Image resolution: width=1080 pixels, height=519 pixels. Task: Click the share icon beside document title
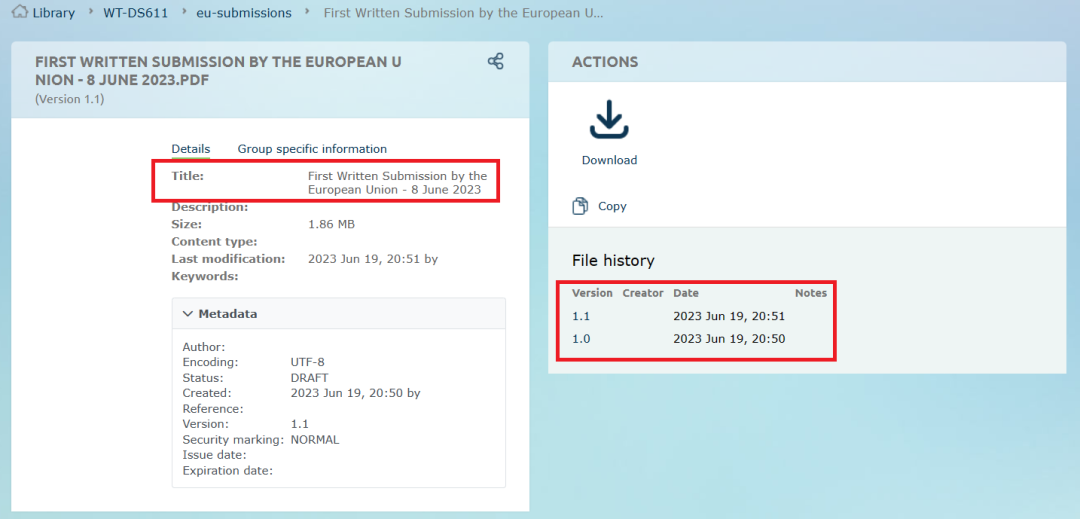495,61
